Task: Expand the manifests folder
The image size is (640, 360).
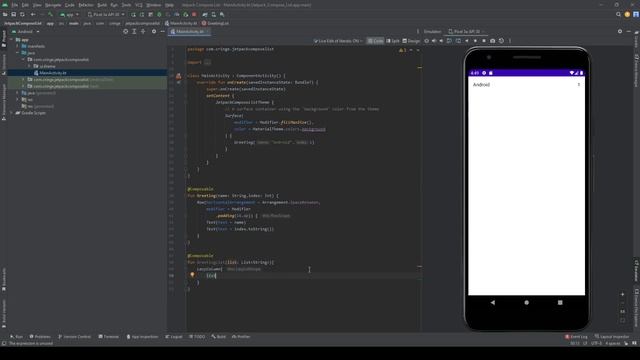Action: pos(18,46)
